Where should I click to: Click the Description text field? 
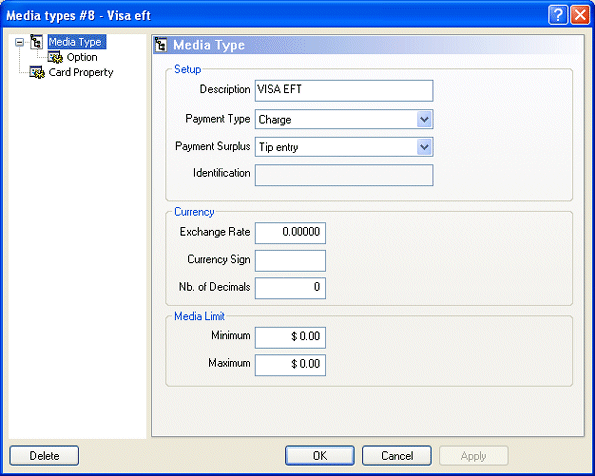(344, 91)
